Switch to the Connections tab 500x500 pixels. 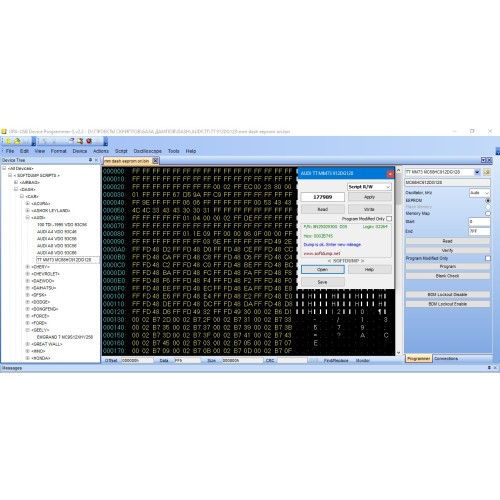click(x=446, y=359)
